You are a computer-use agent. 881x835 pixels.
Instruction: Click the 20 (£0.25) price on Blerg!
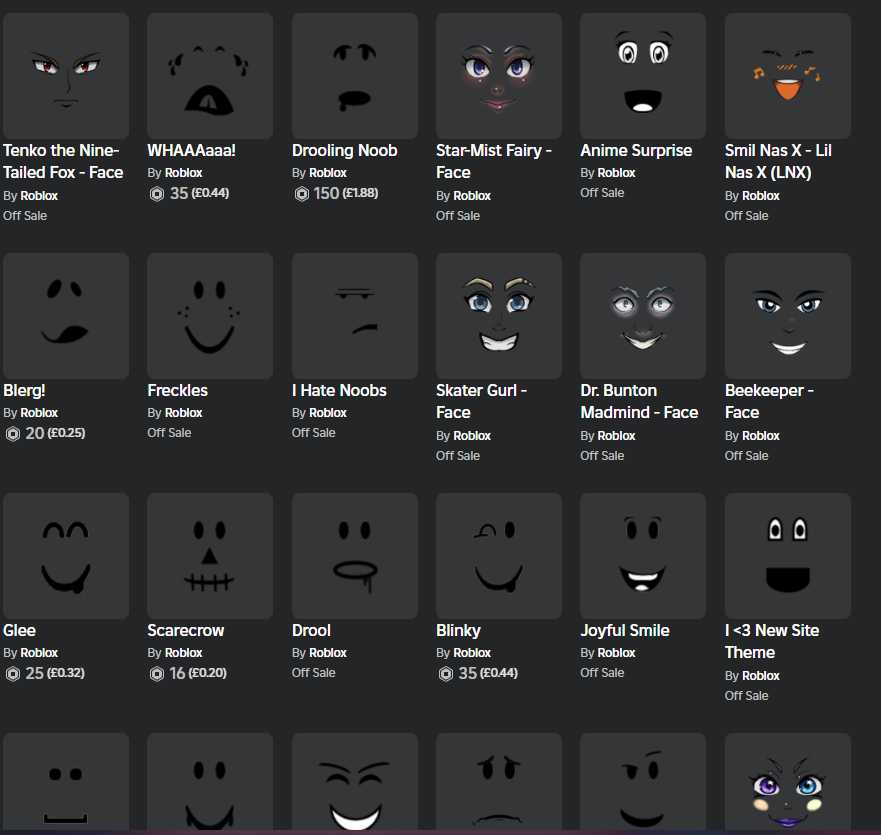tap(55, 434)
